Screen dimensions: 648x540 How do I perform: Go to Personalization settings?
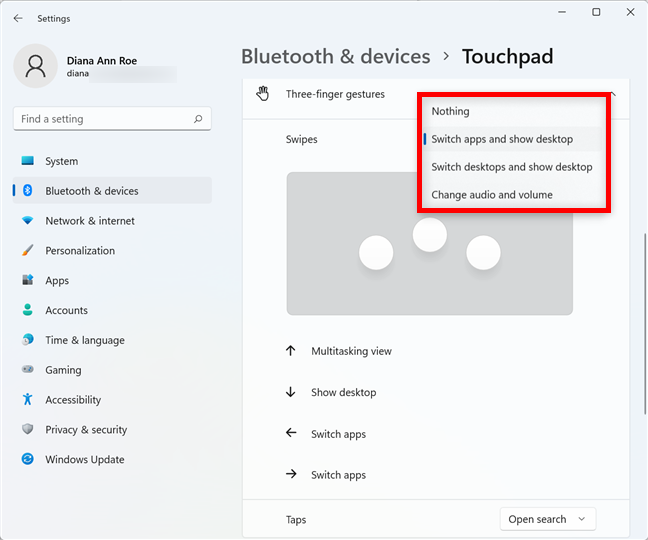[x=112, y=250]
